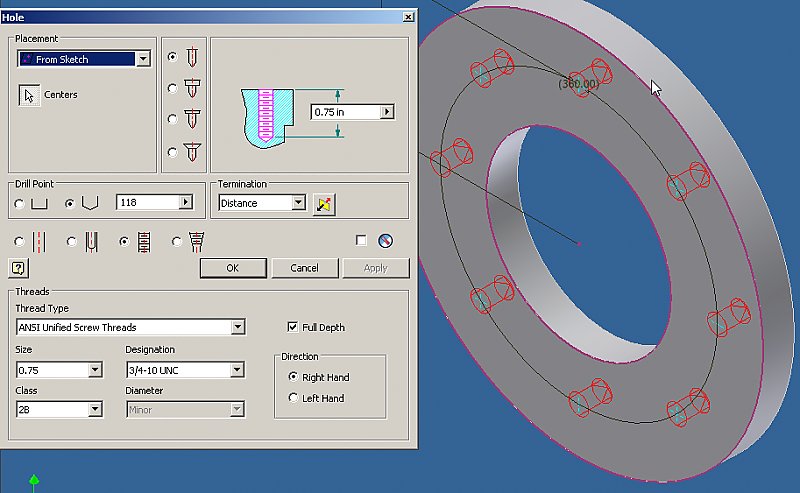Screen dimensions: 800x493
Task: Open the depth value flyout arrow
Action: (x=387, y=112)
